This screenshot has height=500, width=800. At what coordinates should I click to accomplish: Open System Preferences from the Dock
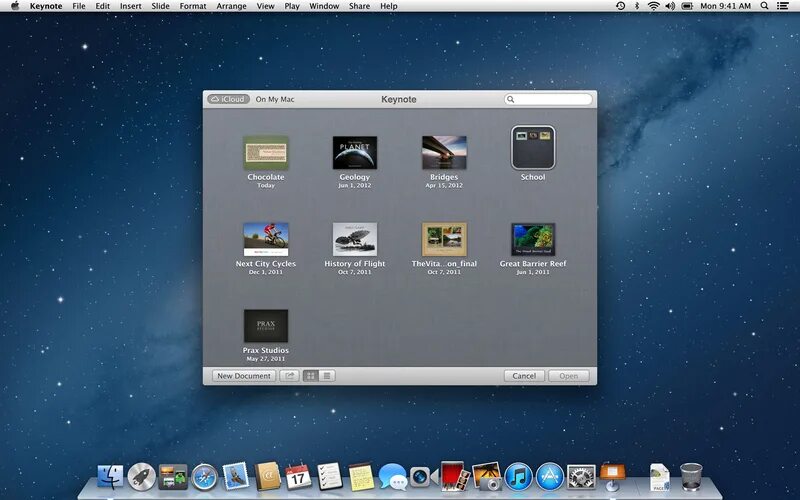click(581, 477)
